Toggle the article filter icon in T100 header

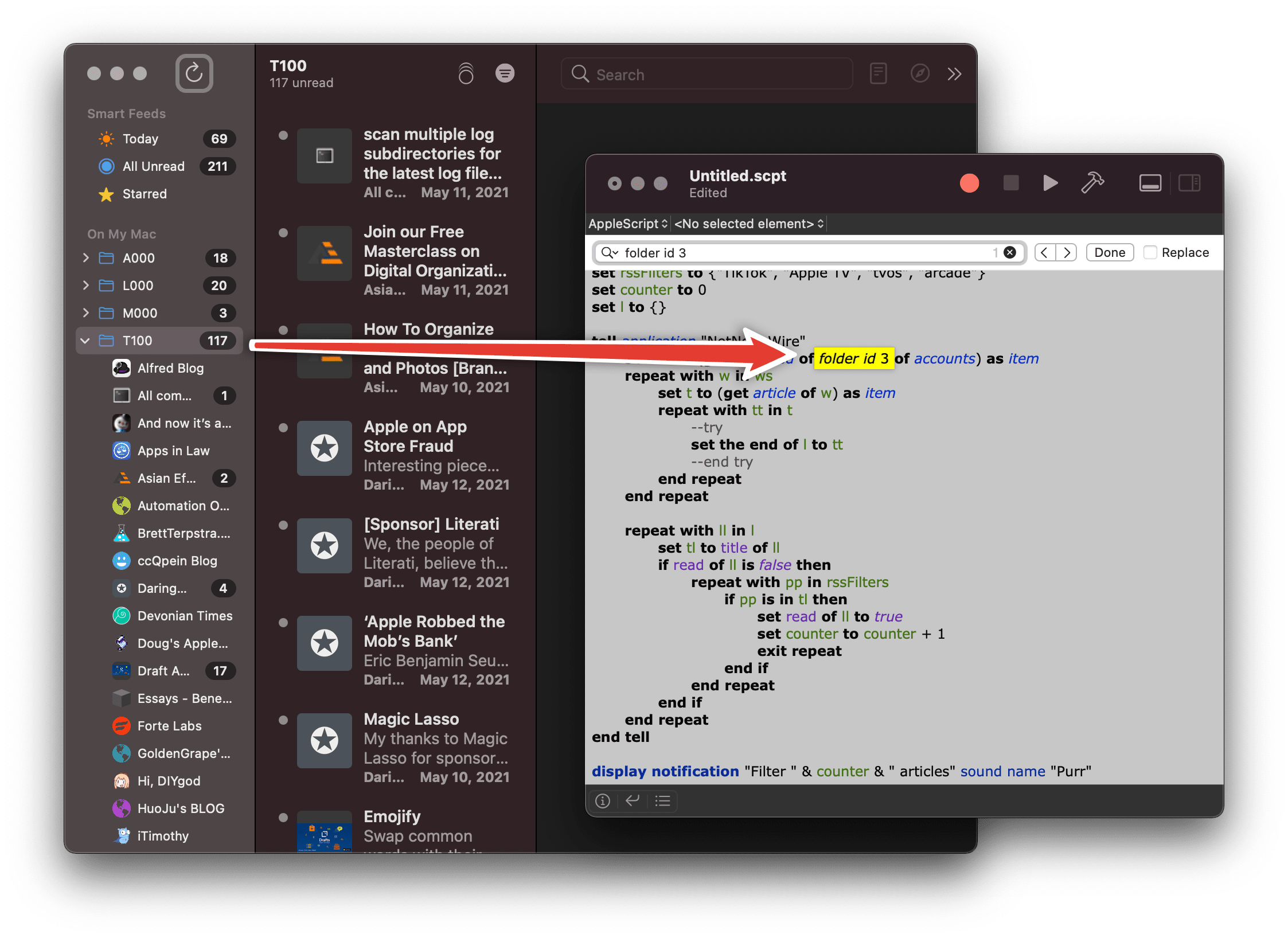(505, 73)
